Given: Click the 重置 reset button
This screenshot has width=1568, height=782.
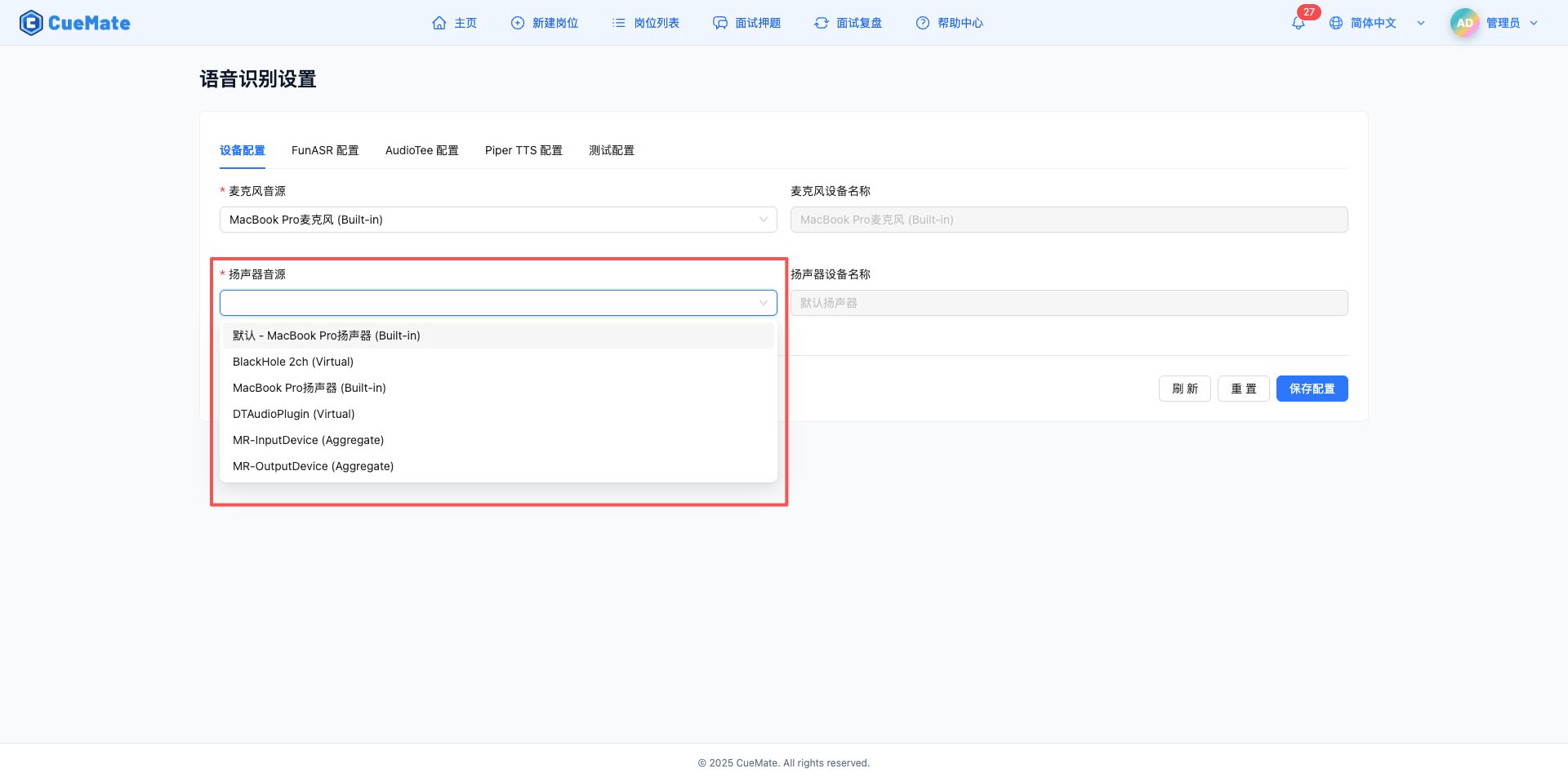Looking at the screenshot, I should tap(1243, 388).
